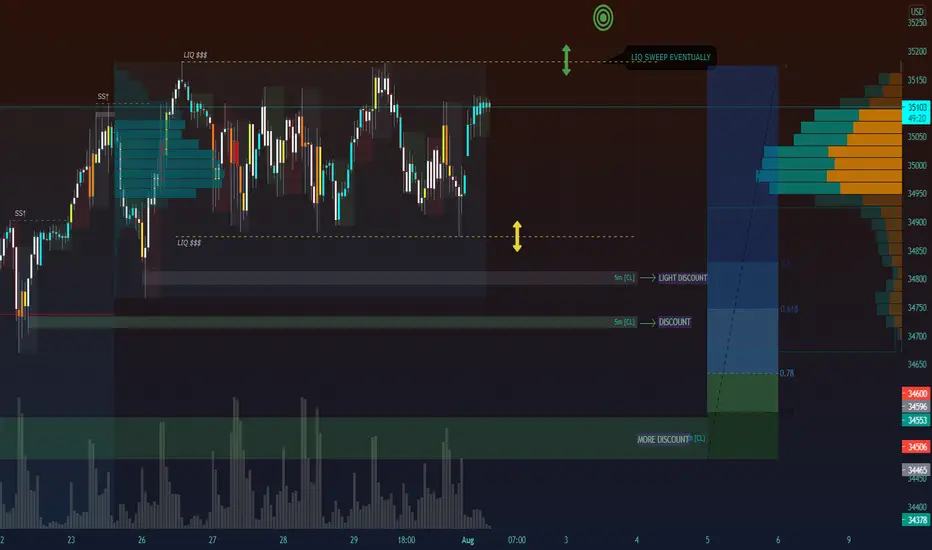
Task: Click 5m [CL] tag beside LIGHT DISCOUNT
Action: 624,278
